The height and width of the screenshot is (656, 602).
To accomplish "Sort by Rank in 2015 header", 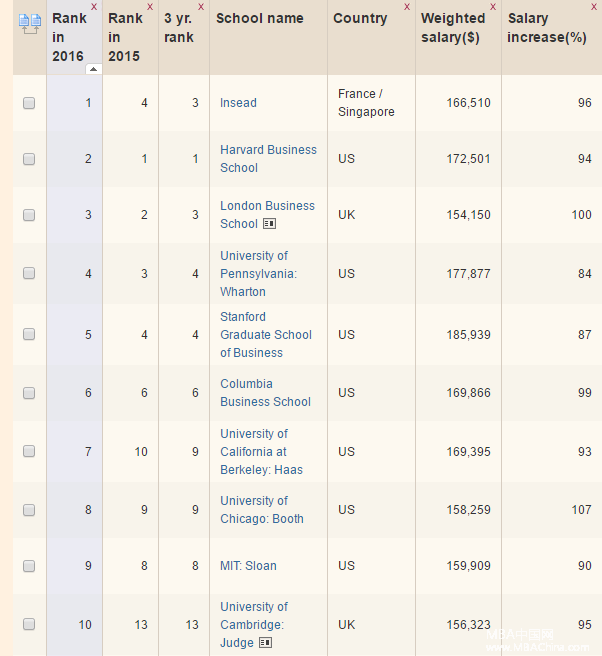I will pos(125,37).
